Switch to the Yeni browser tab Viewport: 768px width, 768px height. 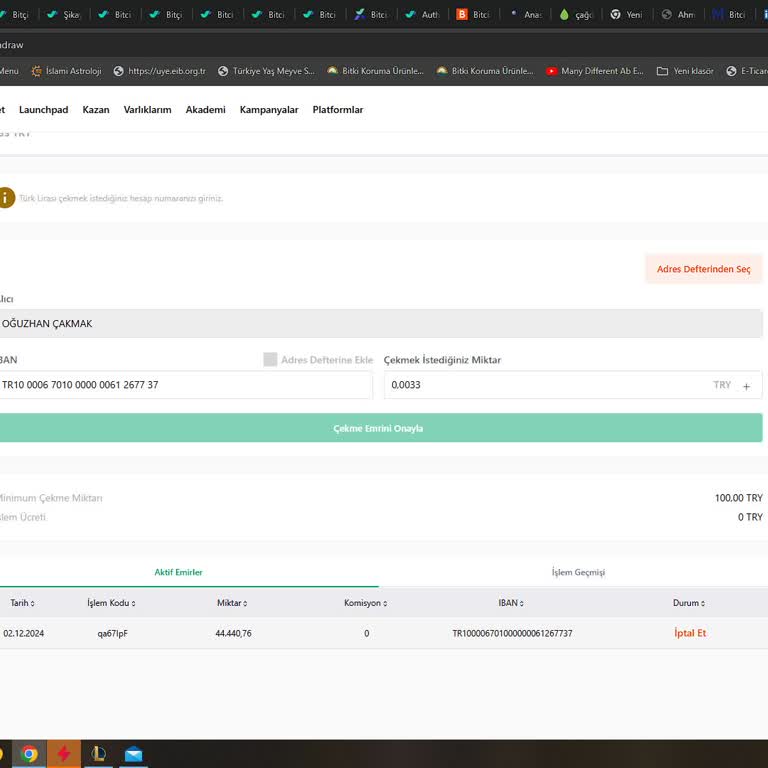click(627, 15)
